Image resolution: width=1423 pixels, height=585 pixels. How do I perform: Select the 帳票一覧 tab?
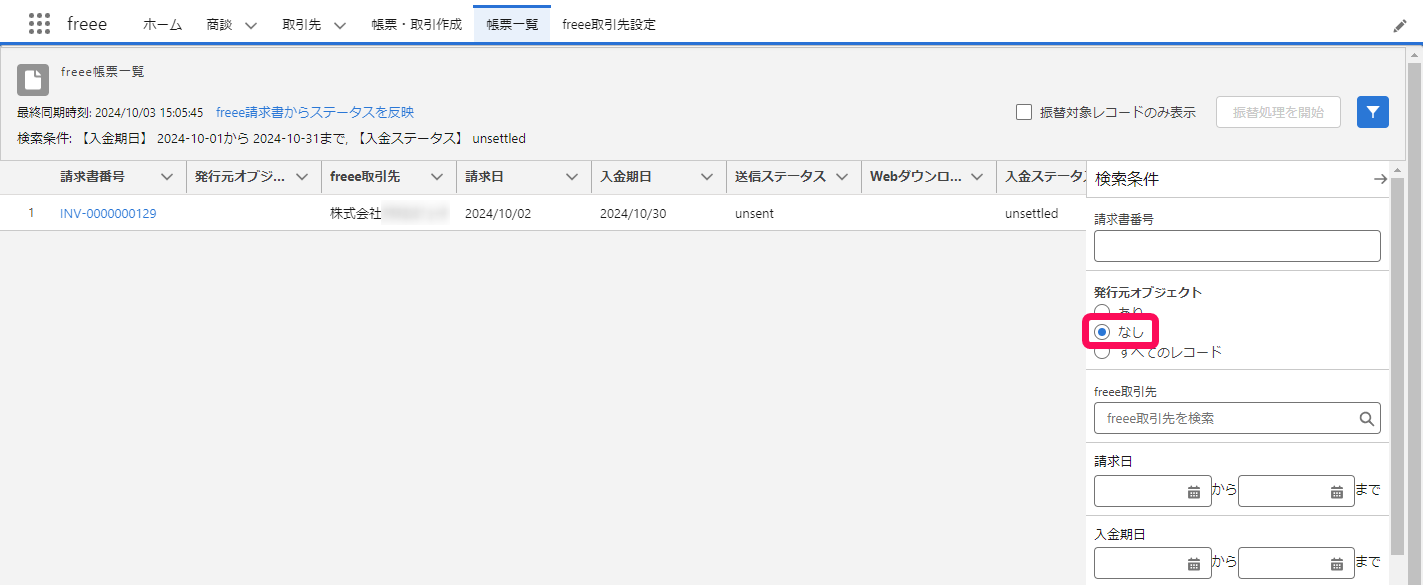coord(512,24)
